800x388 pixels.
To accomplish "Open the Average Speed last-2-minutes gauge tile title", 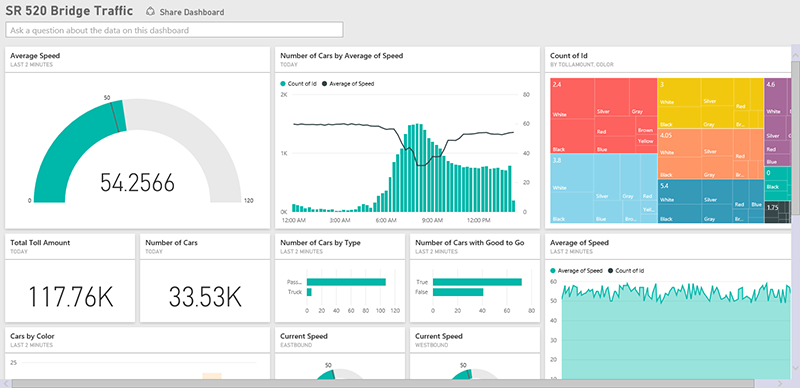I will coord(34,56).
